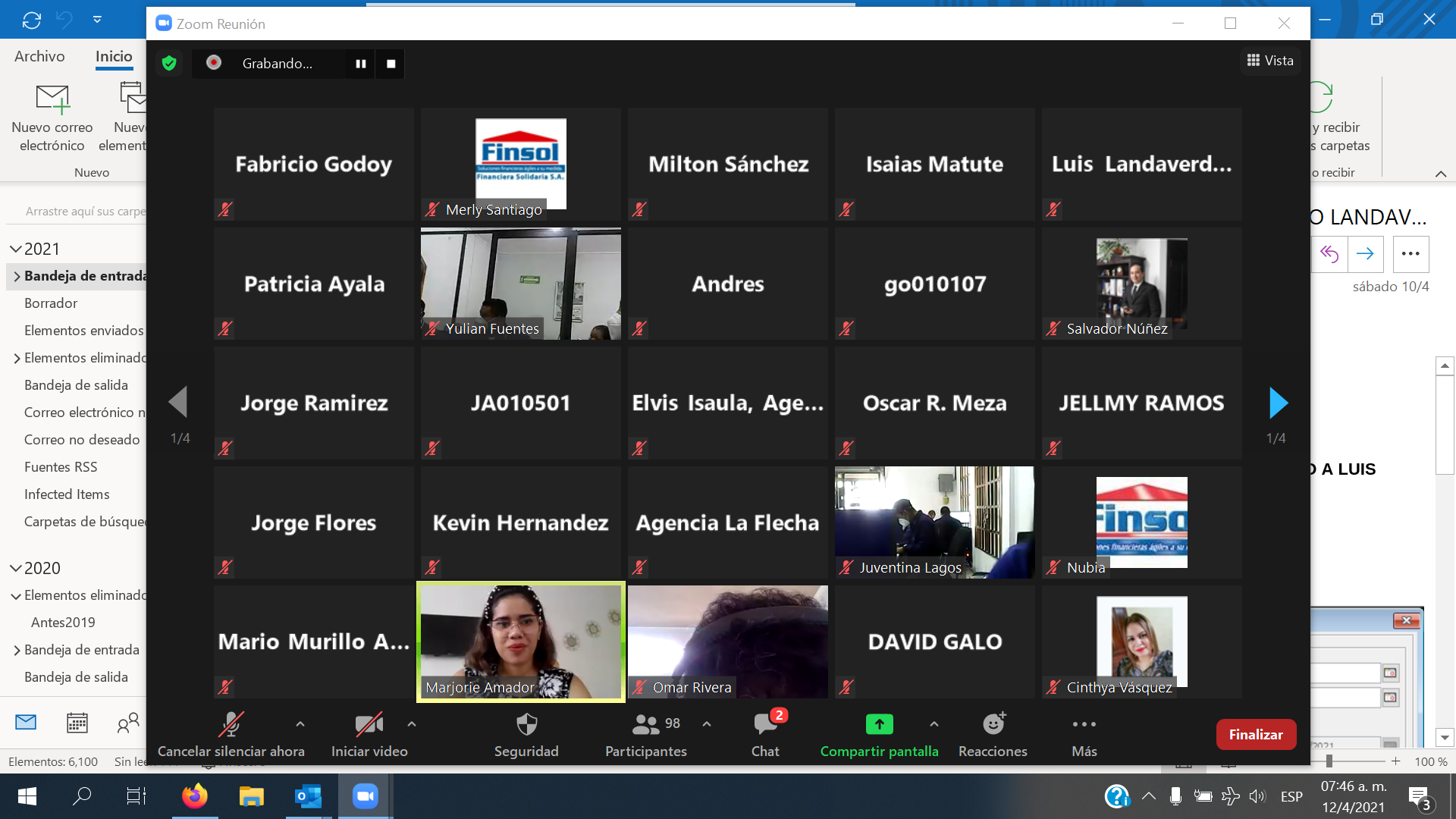
Task: Stop the recording
Action: [391, 64]
